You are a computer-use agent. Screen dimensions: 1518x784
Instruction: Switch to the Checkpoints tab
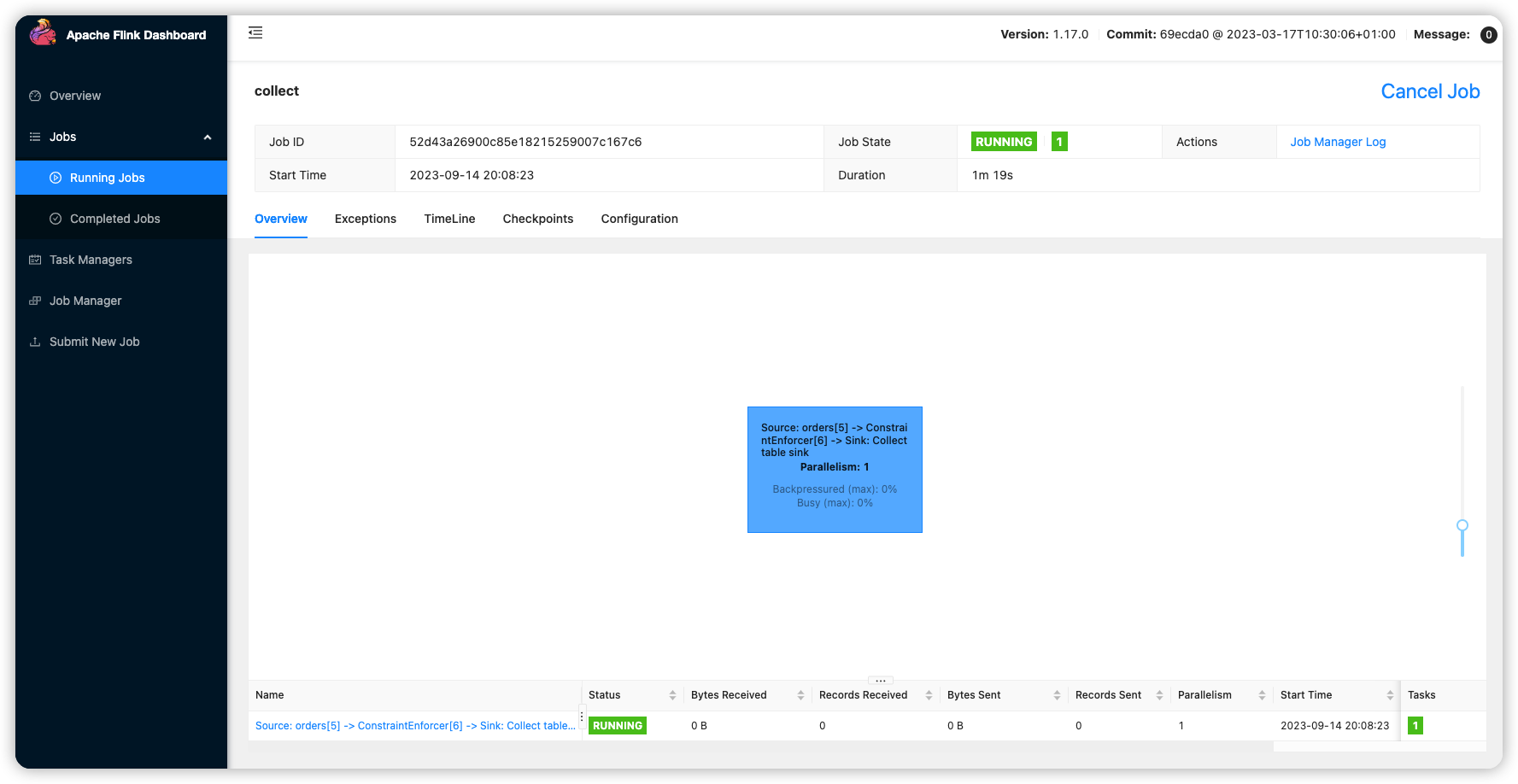tap(537, 219)
